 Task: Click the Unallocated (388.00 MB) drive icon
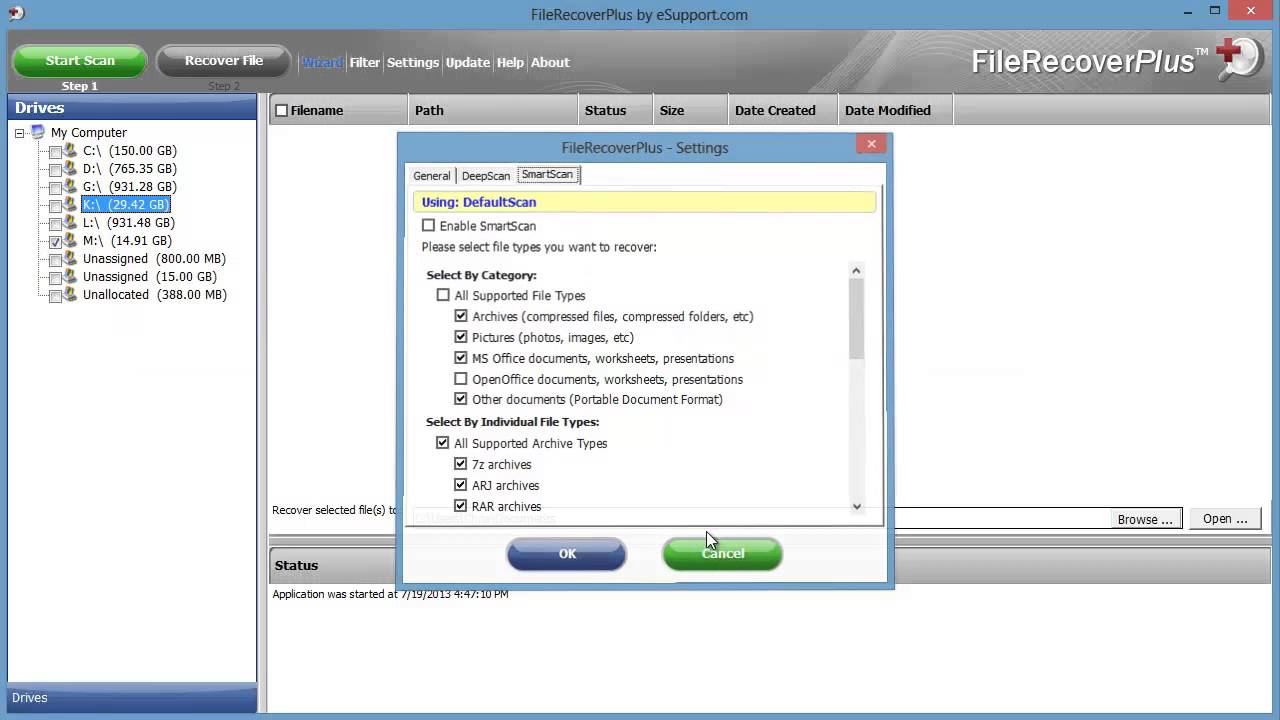click(70, 294)
